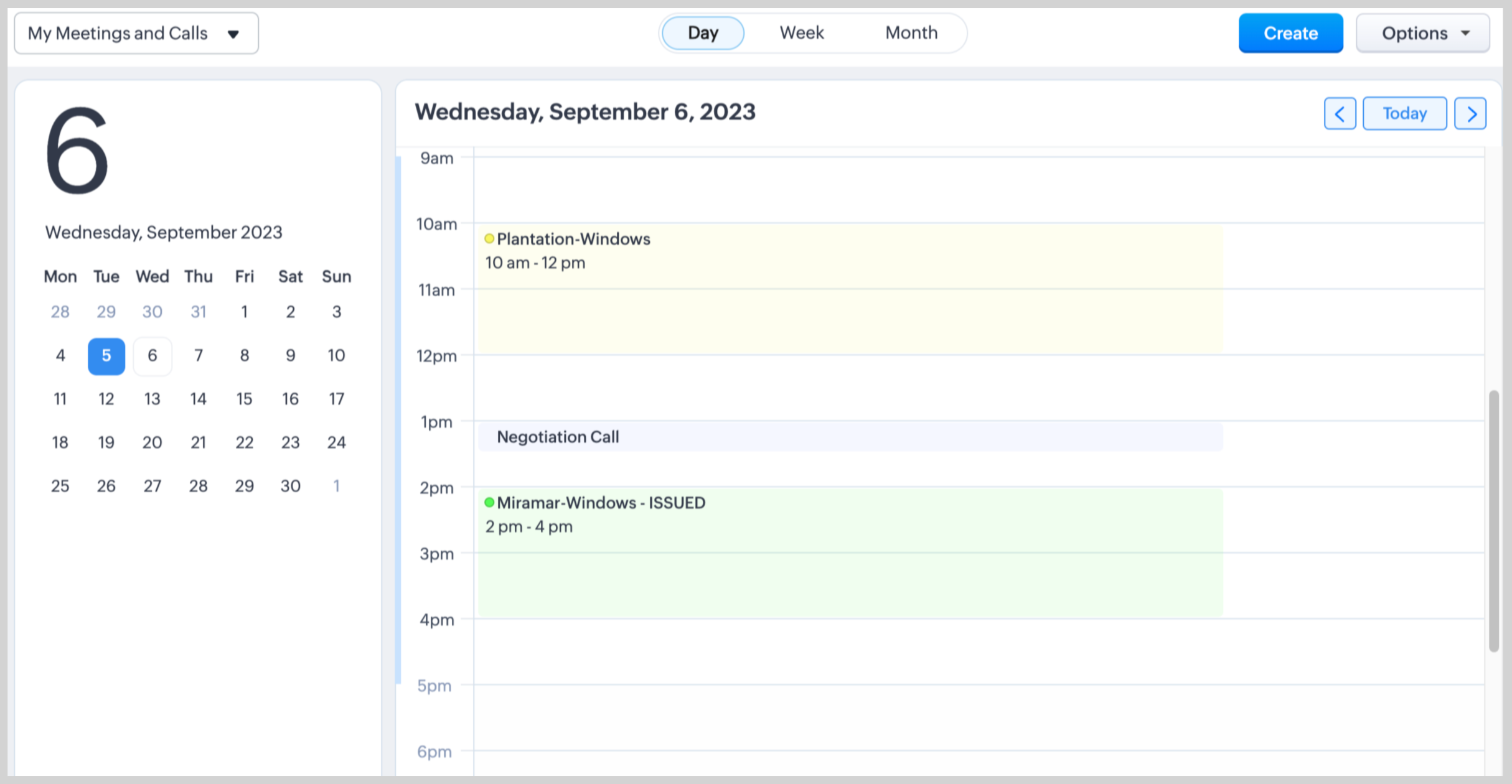Expand the Options dropdown menu

1422,33
